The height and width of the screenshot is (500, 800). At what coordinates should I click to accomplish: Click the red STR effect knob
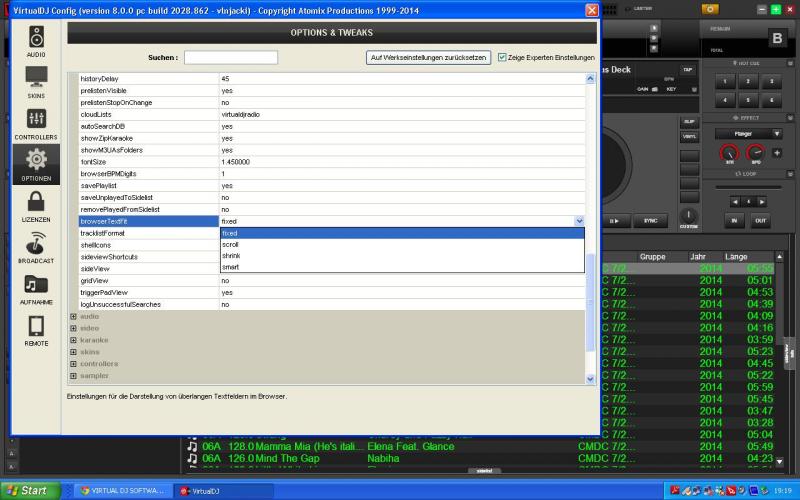728,153
